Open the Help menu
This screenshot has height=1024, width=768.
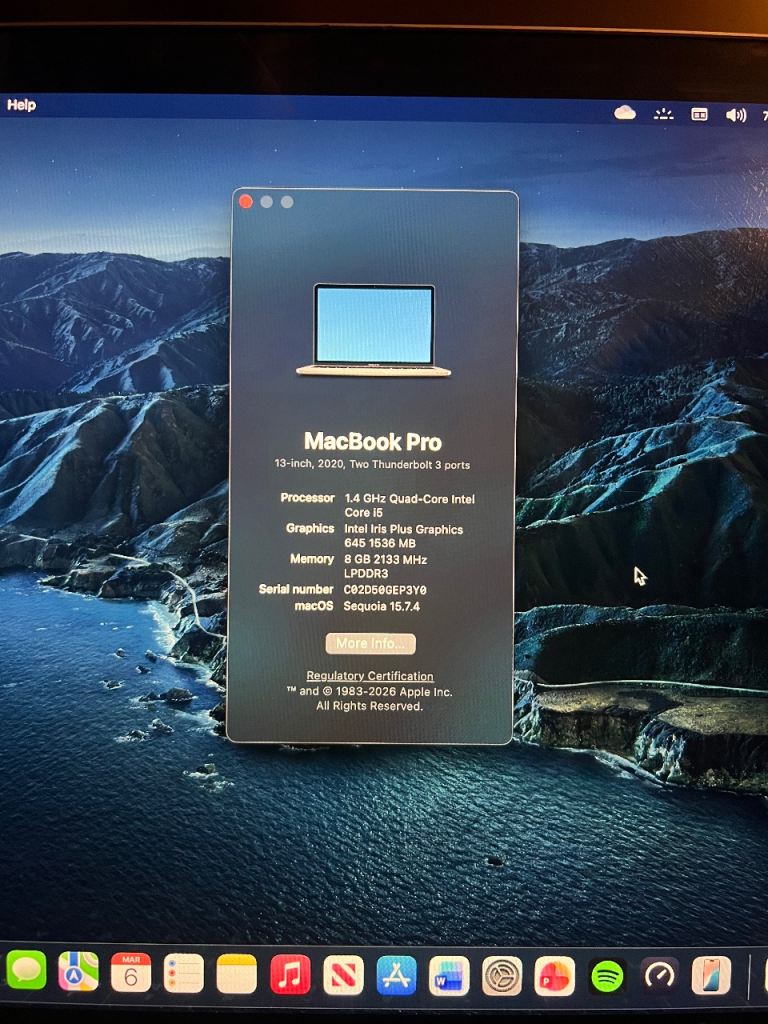pos(21,105)
